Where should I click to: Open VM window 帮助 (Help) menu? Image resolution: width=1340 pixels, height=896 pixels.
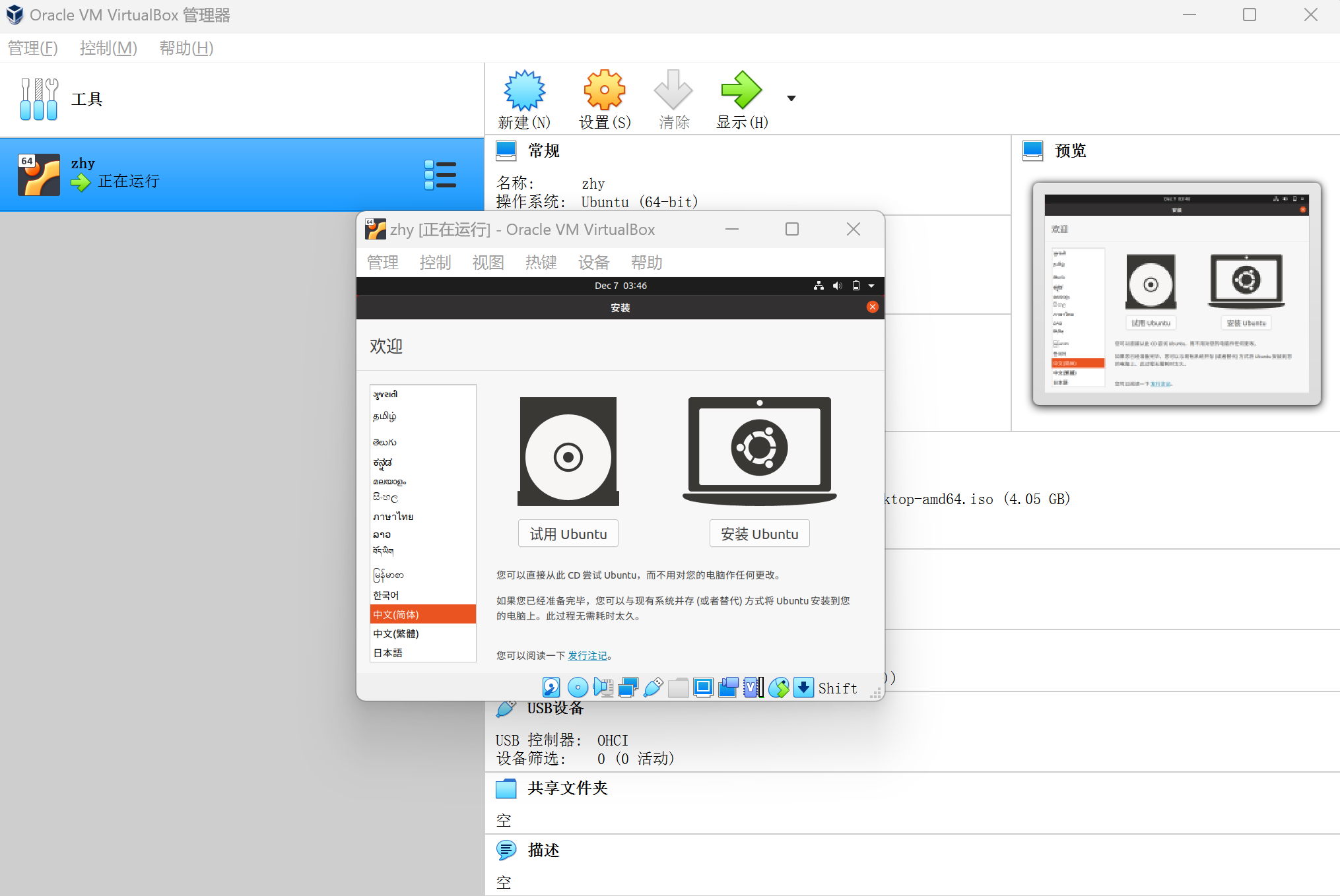pos(647,263)
